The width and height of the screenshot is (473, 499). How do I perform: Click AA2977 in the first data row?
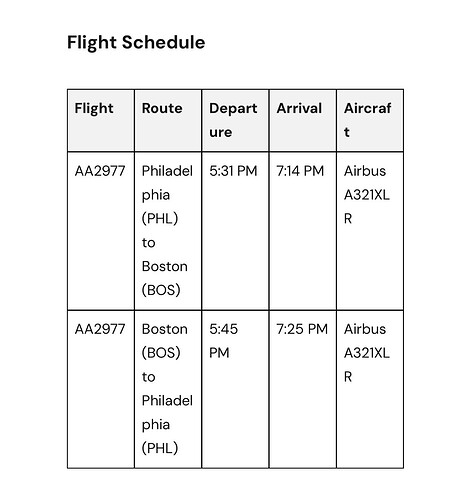pyautogui.click(x=100, y=171)
